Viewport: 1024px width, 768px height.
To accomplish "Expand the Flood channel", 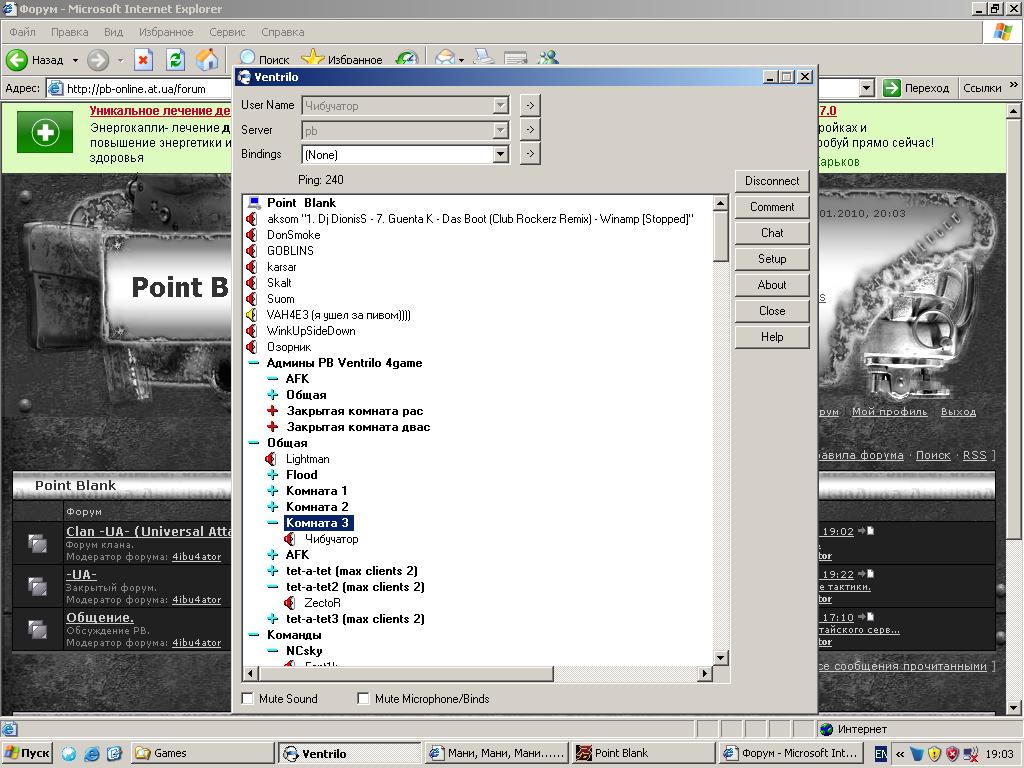I will tap(272, 475).
